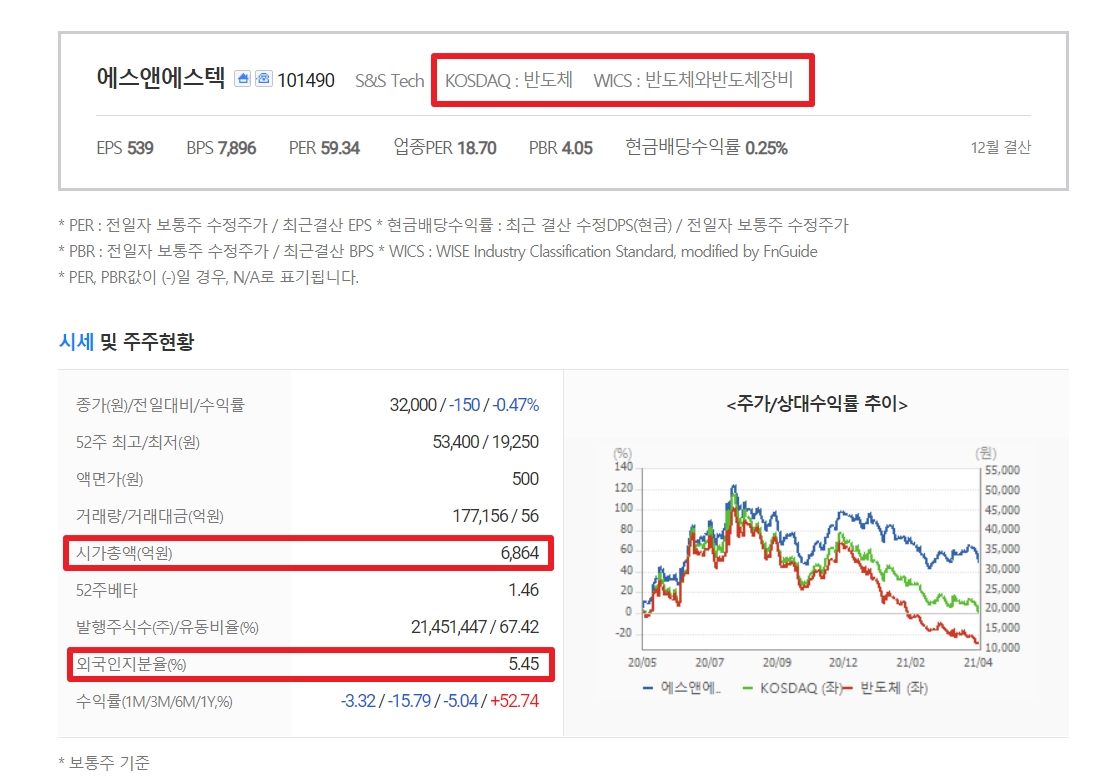This screenshot has height=780, width=1111.
Task: Click the 외국인지분율(%) label
Action: (x=131, y=665)
